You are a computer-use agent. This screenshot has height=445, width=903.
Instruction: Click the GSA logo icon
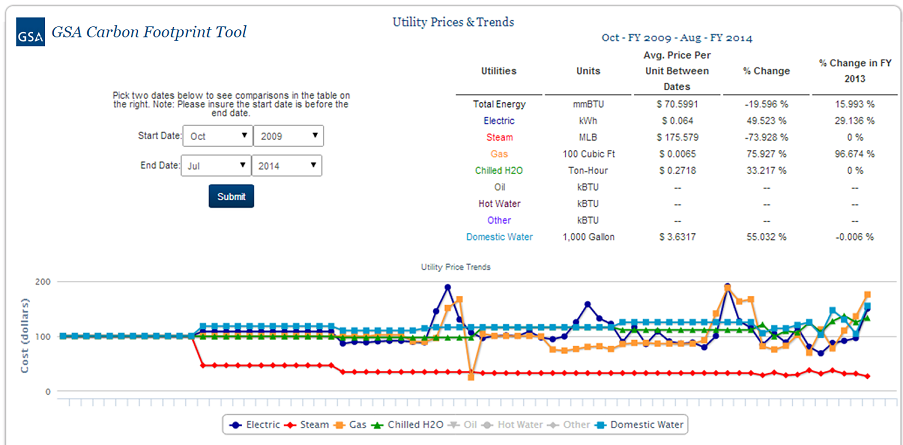(31, 33)
